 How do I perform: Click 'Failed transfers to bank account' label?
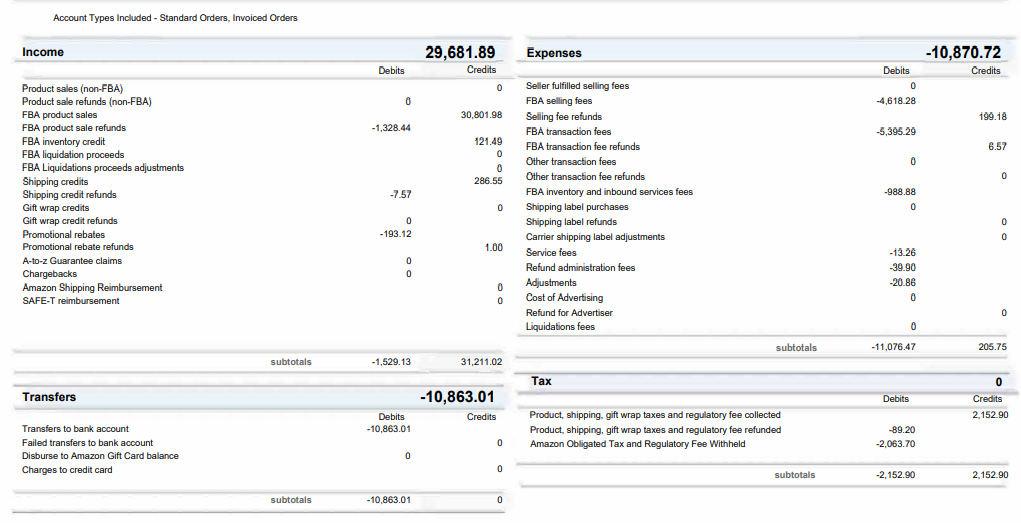tap(87, 443)
